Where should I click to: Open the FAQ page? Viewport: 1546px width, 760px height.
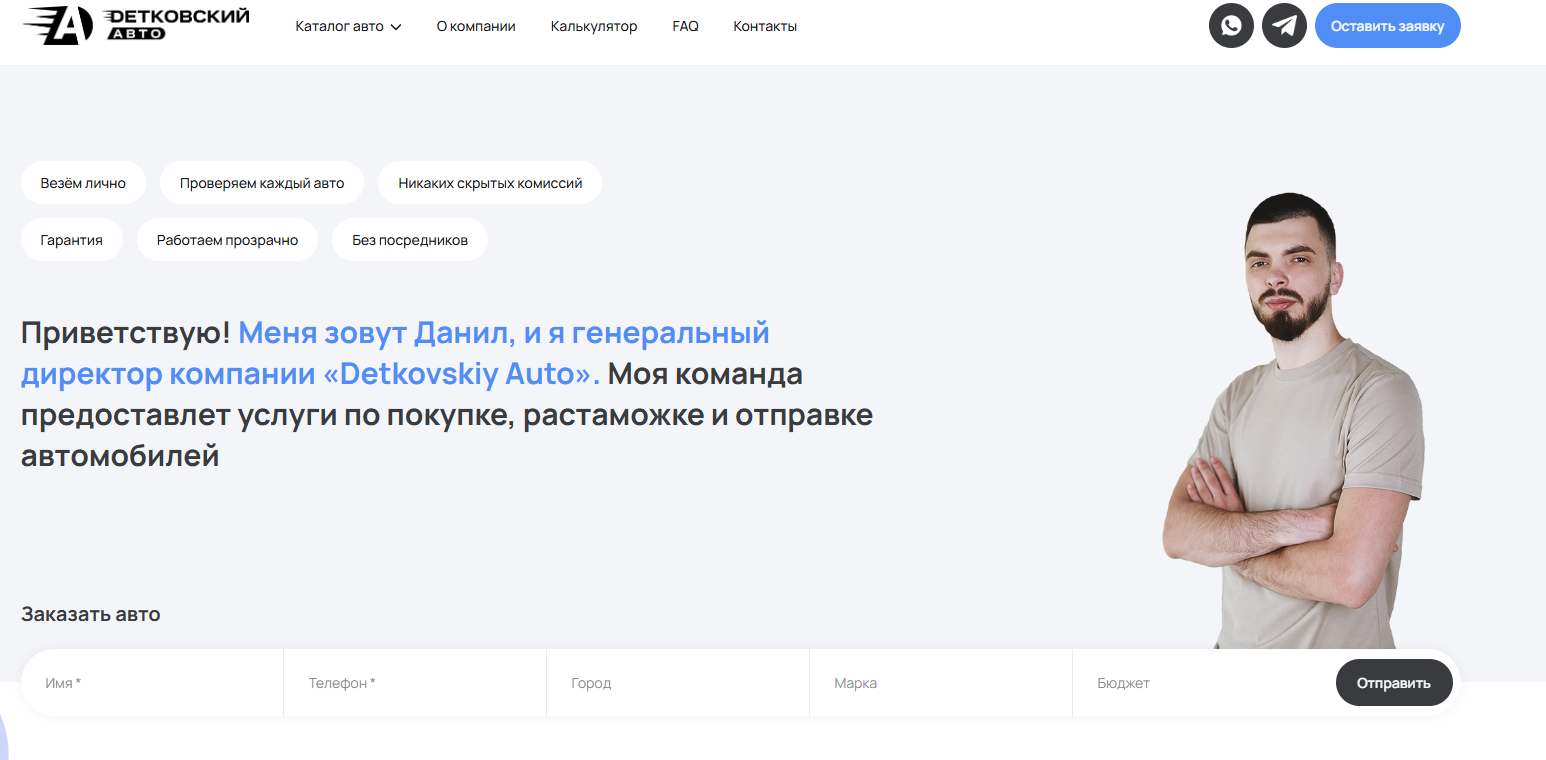[685, 26]
